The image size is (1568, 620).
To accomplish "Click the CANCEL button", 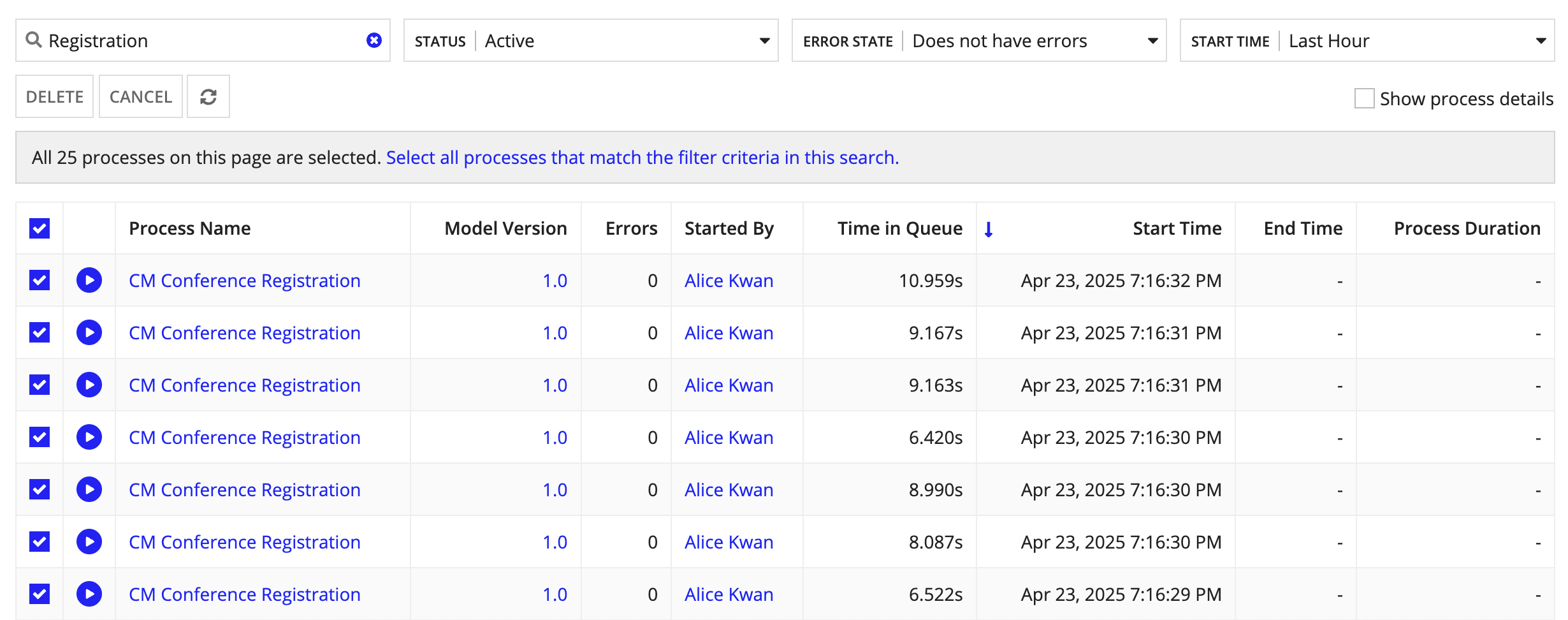I will pos(141,96).
